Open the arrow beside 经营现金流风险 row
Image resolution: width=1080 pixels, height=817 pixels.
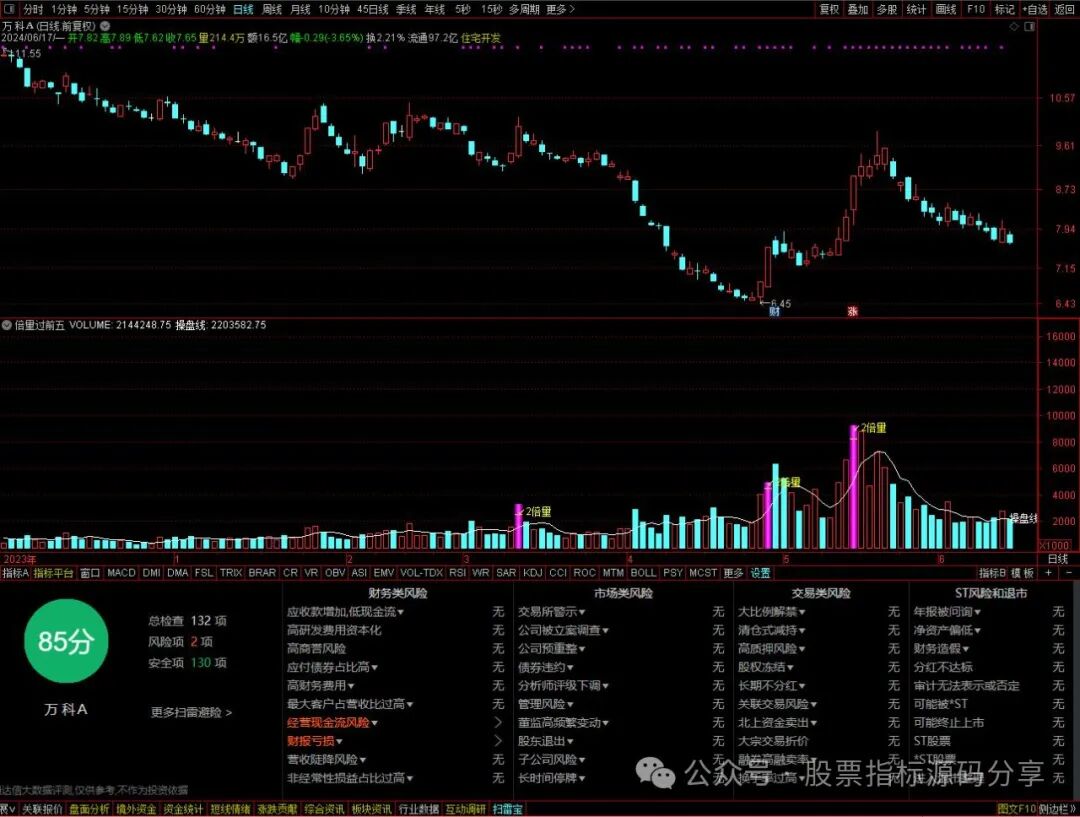point(498,723)
